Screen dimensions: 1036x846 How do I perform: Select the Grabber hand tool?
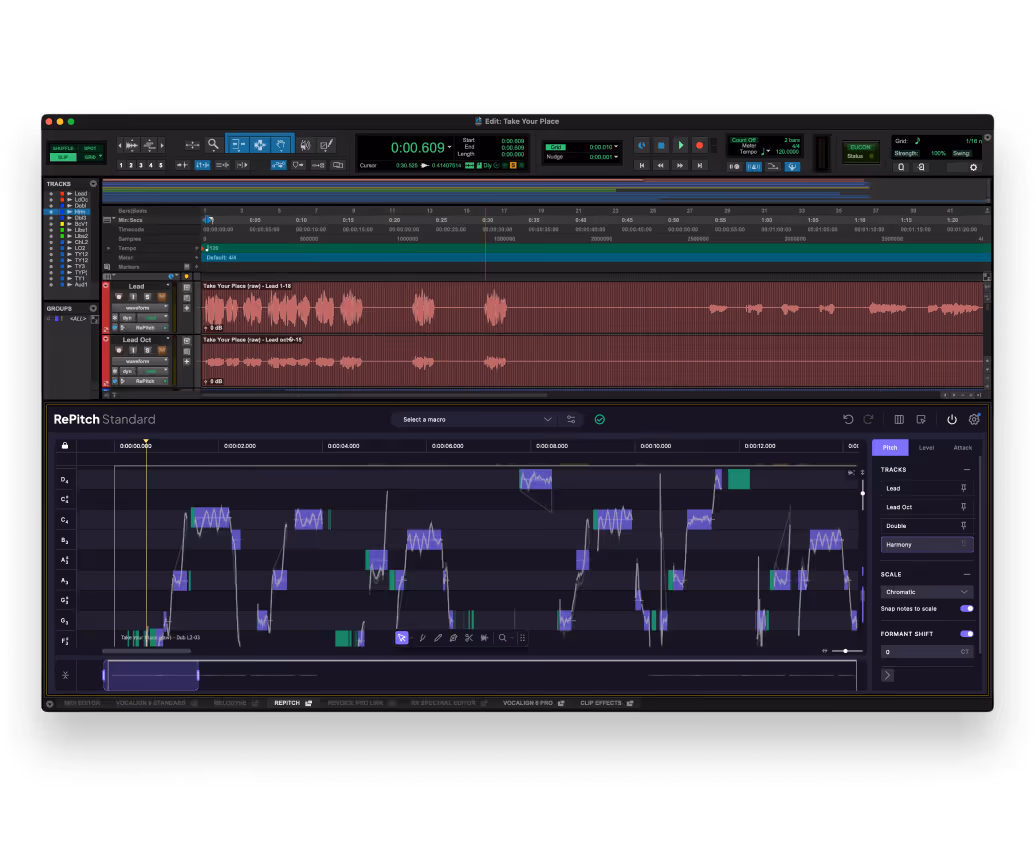coord(281,144)
